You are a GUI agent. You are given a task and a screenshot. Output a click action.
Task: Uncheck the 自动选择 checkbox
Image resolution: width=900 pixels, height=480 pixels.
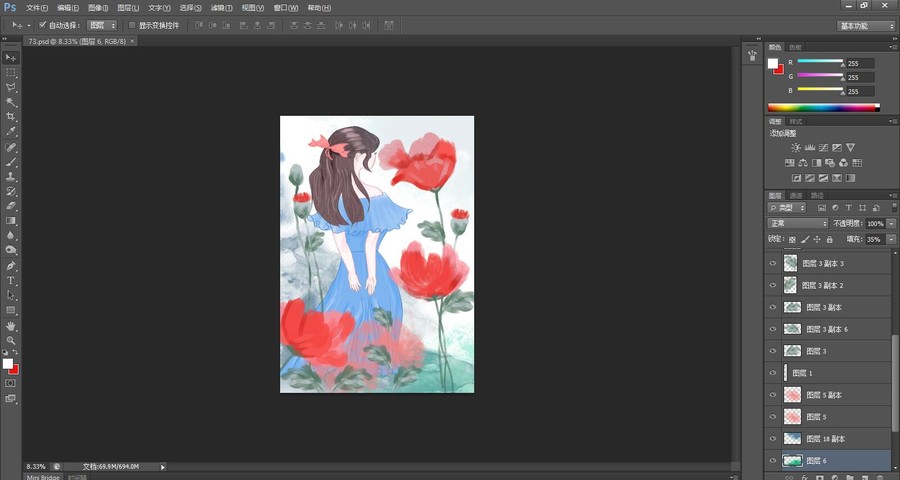(x=42, y=25)
